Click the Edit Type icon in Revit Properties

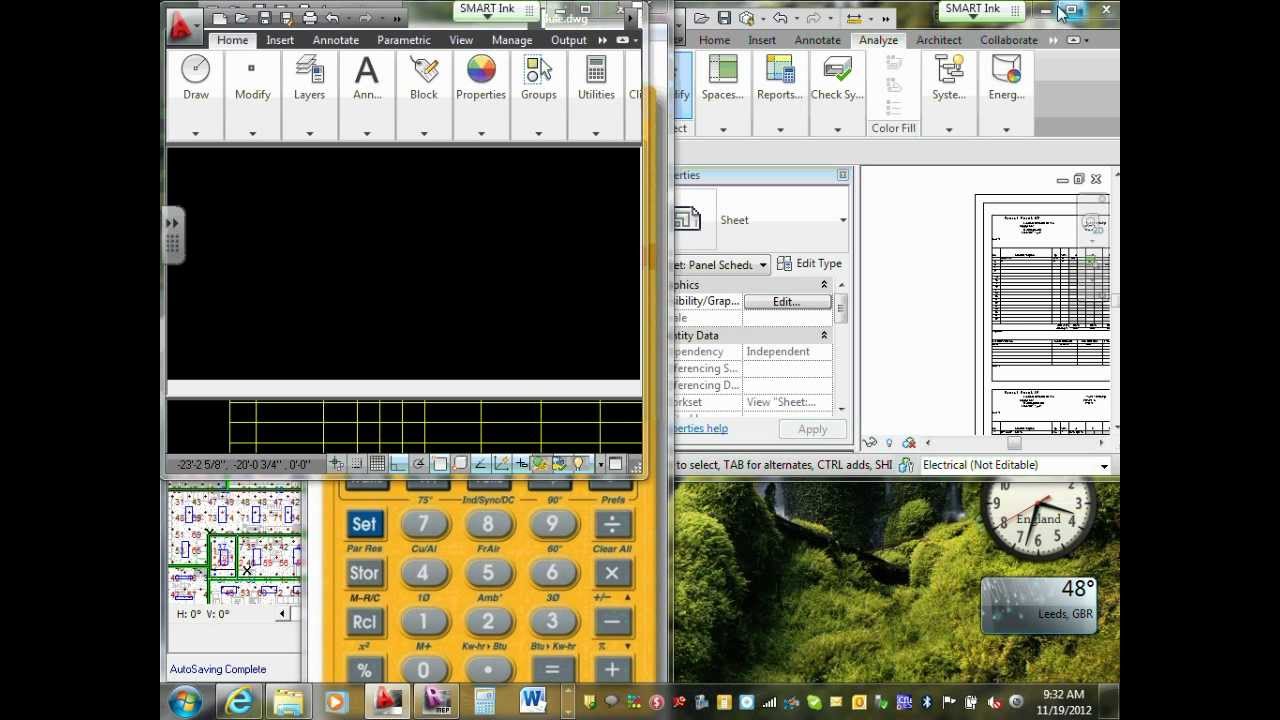pyautogui.click(x=784, y=264)
